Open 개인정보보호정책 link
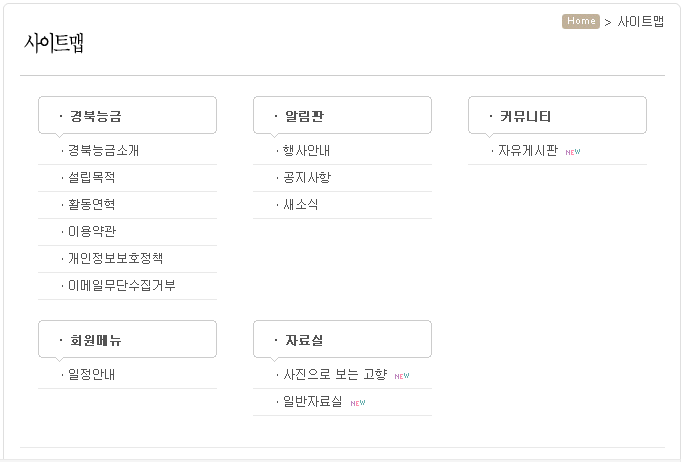685x462 pixels. pos(115,259)
